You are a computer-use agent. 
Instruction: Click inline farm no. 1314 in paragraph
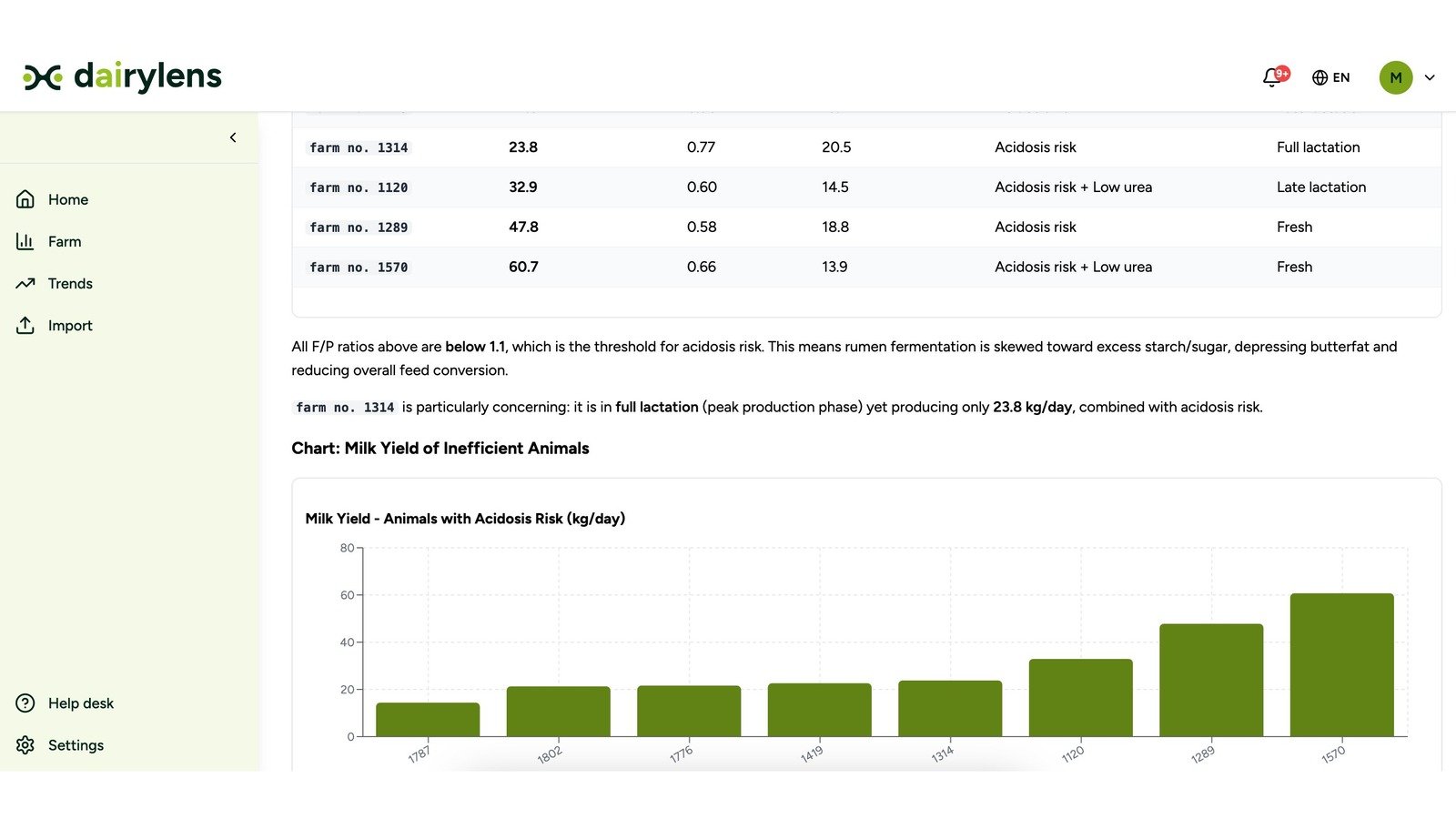(345, 408)
